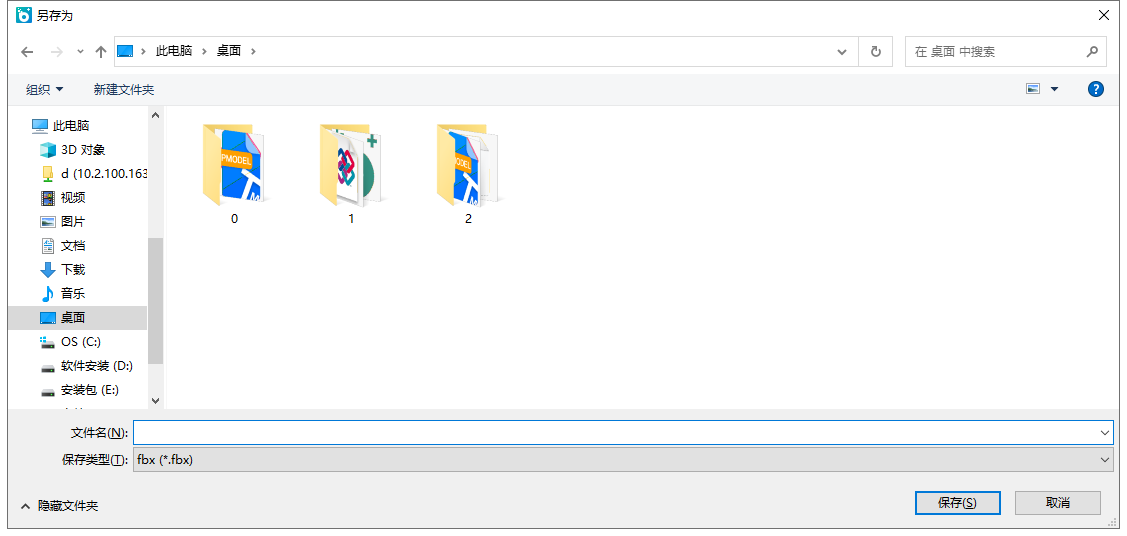
Task: Click the sidebar scrollbar down arrow
Action: pos(155,401)
